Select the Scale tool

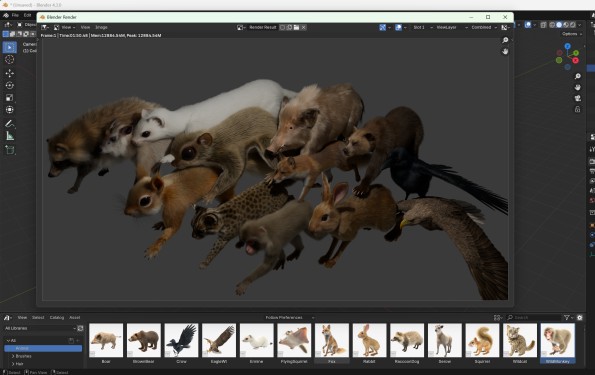click(x=9, y=98)
